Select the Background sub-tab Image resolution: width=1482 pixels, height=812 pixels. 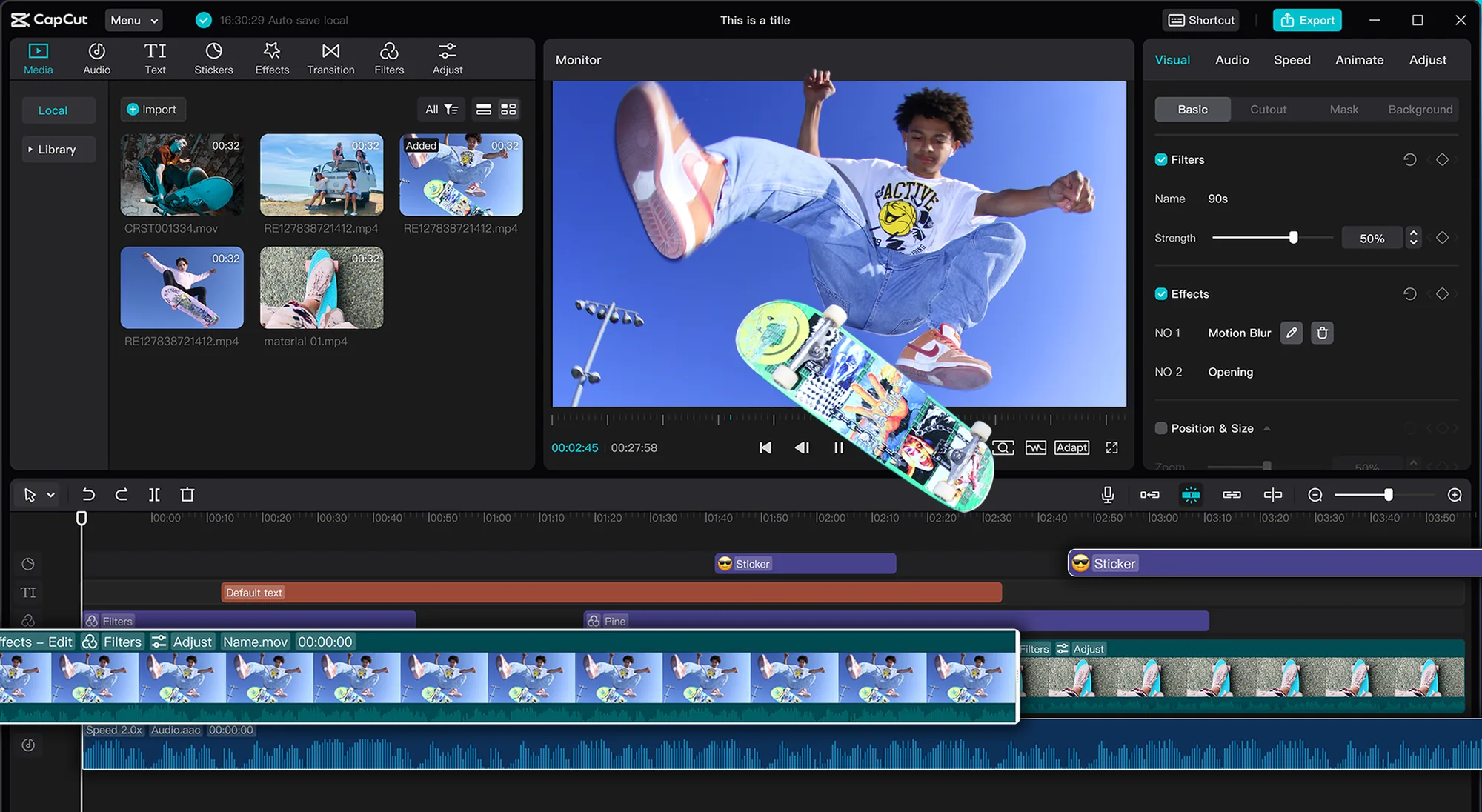coord(1420,109)
